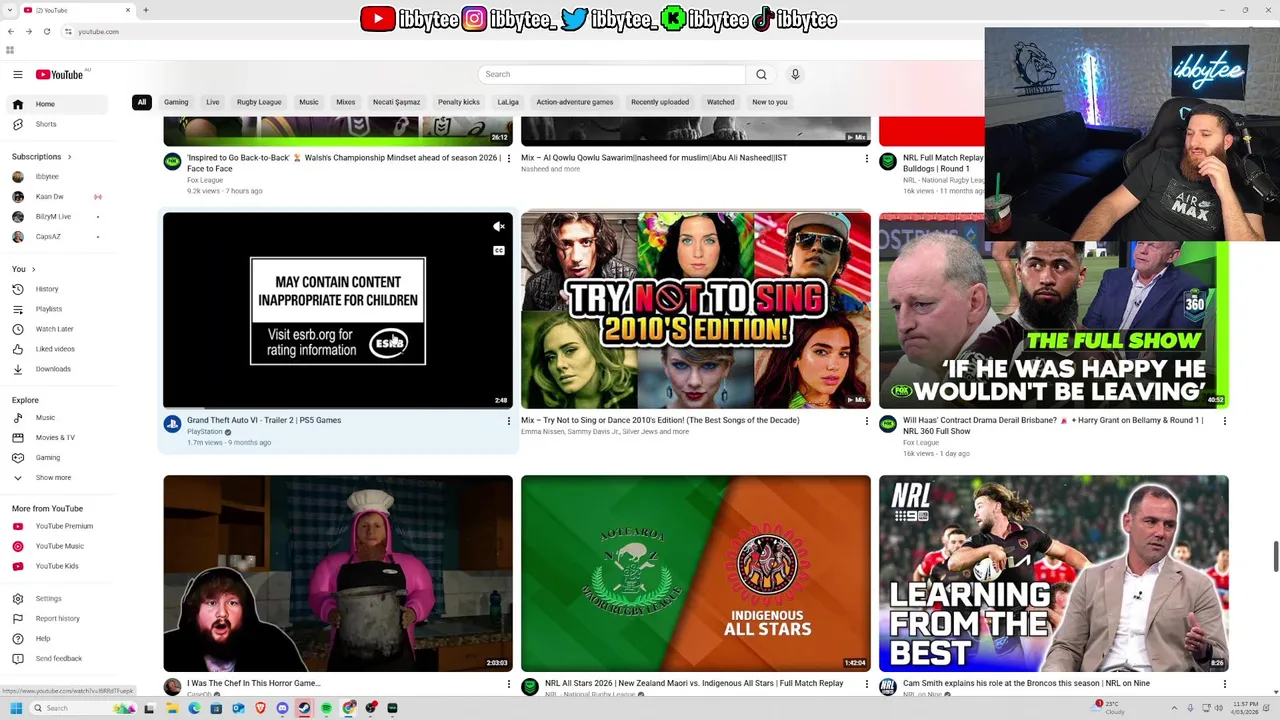Click the YouTube search input field

coord(612,74)
